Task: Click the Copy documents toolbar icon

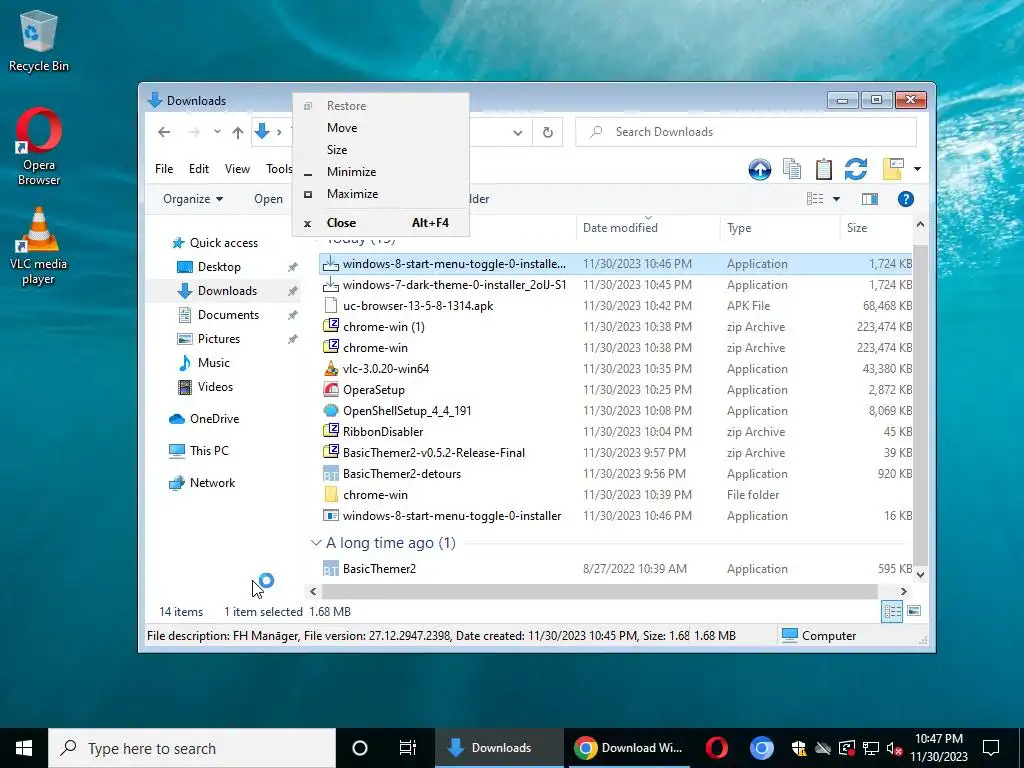Action: (x=792, y=169)
